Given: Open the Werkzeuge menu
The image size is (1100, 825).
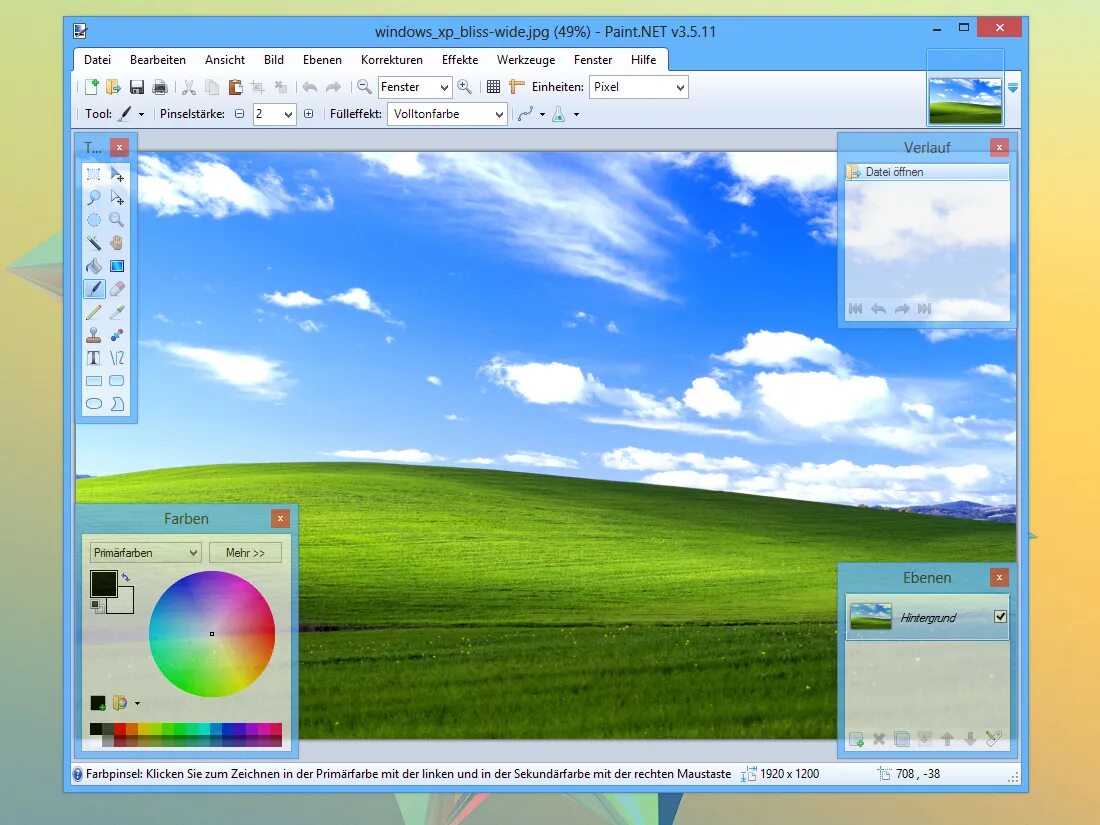Looking at the screenshot, I should (525, 60).
